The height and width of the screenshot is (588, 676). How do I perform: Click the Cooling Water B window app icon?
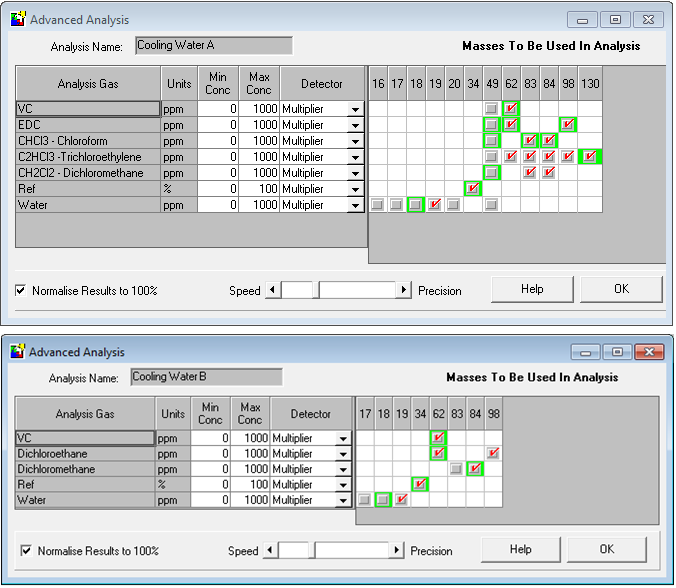(18, 351)
